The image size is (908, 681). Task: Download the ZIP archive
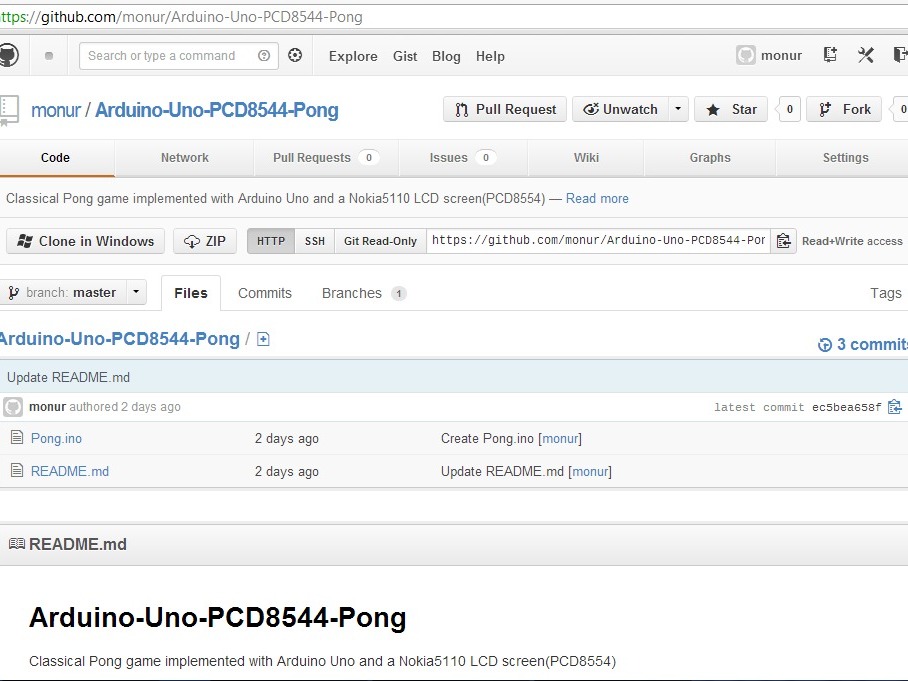(x=205, y=241)
